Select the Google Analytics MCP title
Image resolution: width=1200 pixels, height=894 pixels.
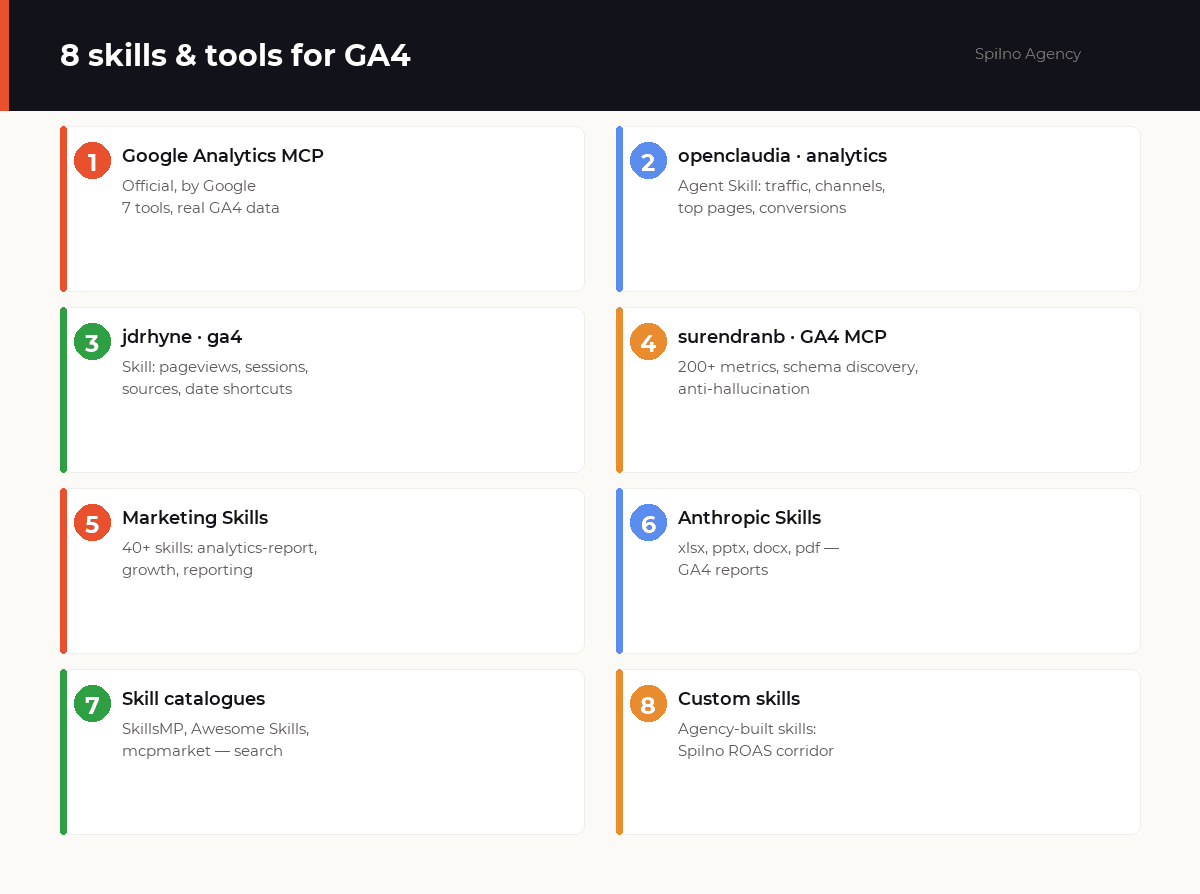[223, 156]
